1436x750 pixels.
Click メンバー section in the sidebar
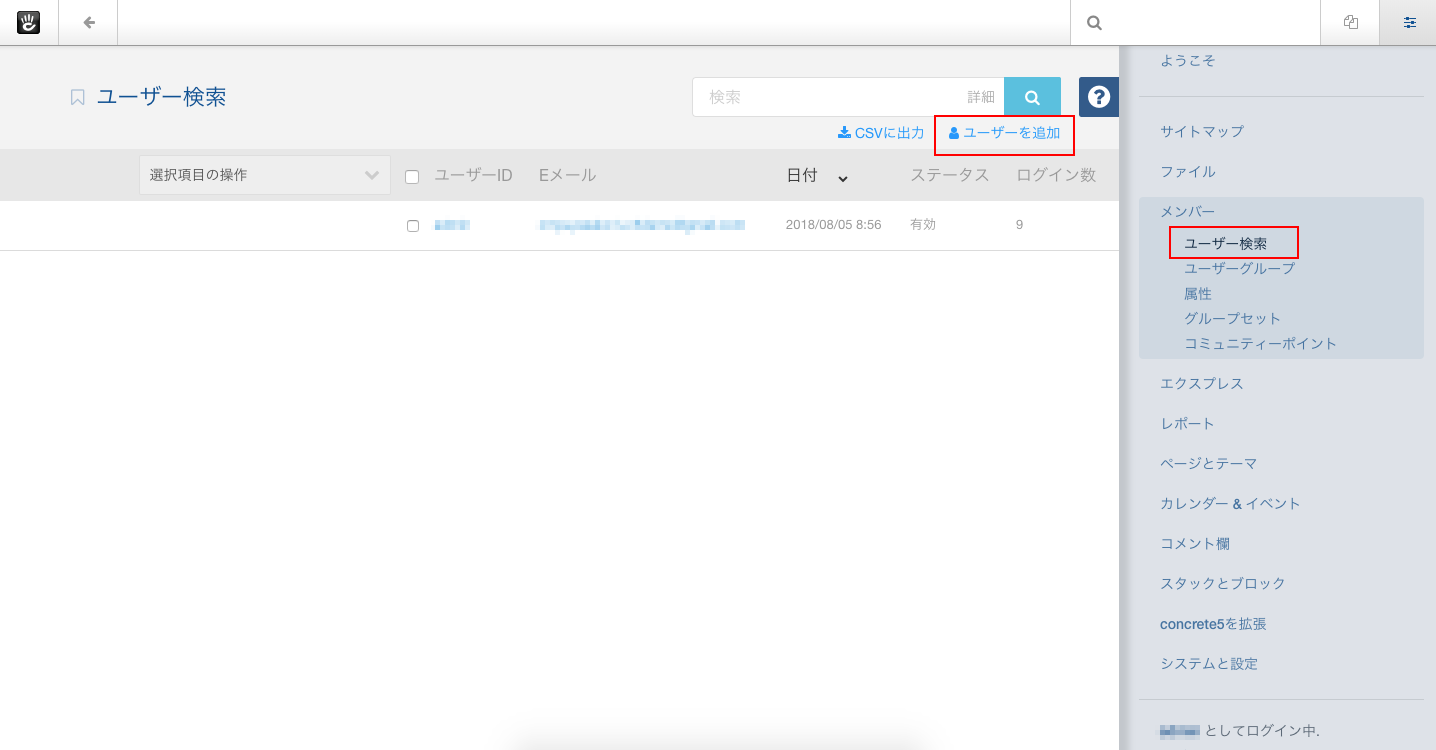pos(1187,211)
